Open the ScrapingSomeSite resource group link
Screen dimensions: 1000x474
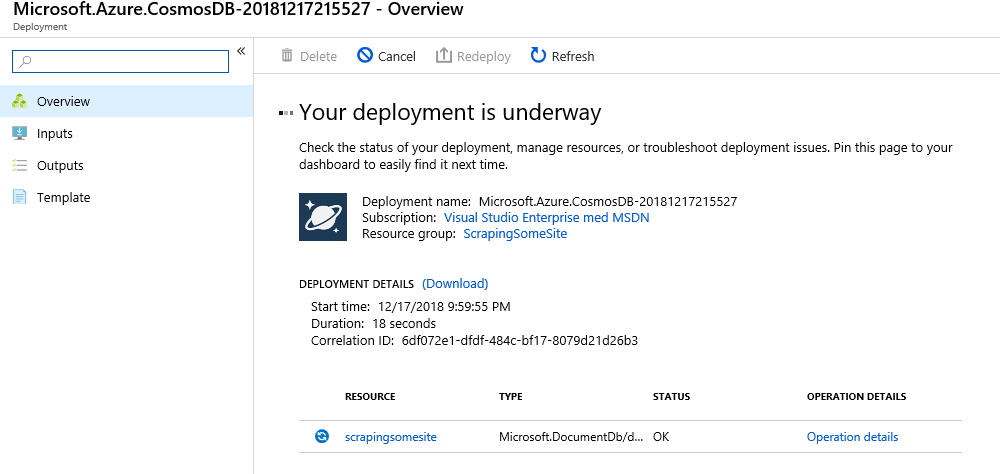pos(515,233)
